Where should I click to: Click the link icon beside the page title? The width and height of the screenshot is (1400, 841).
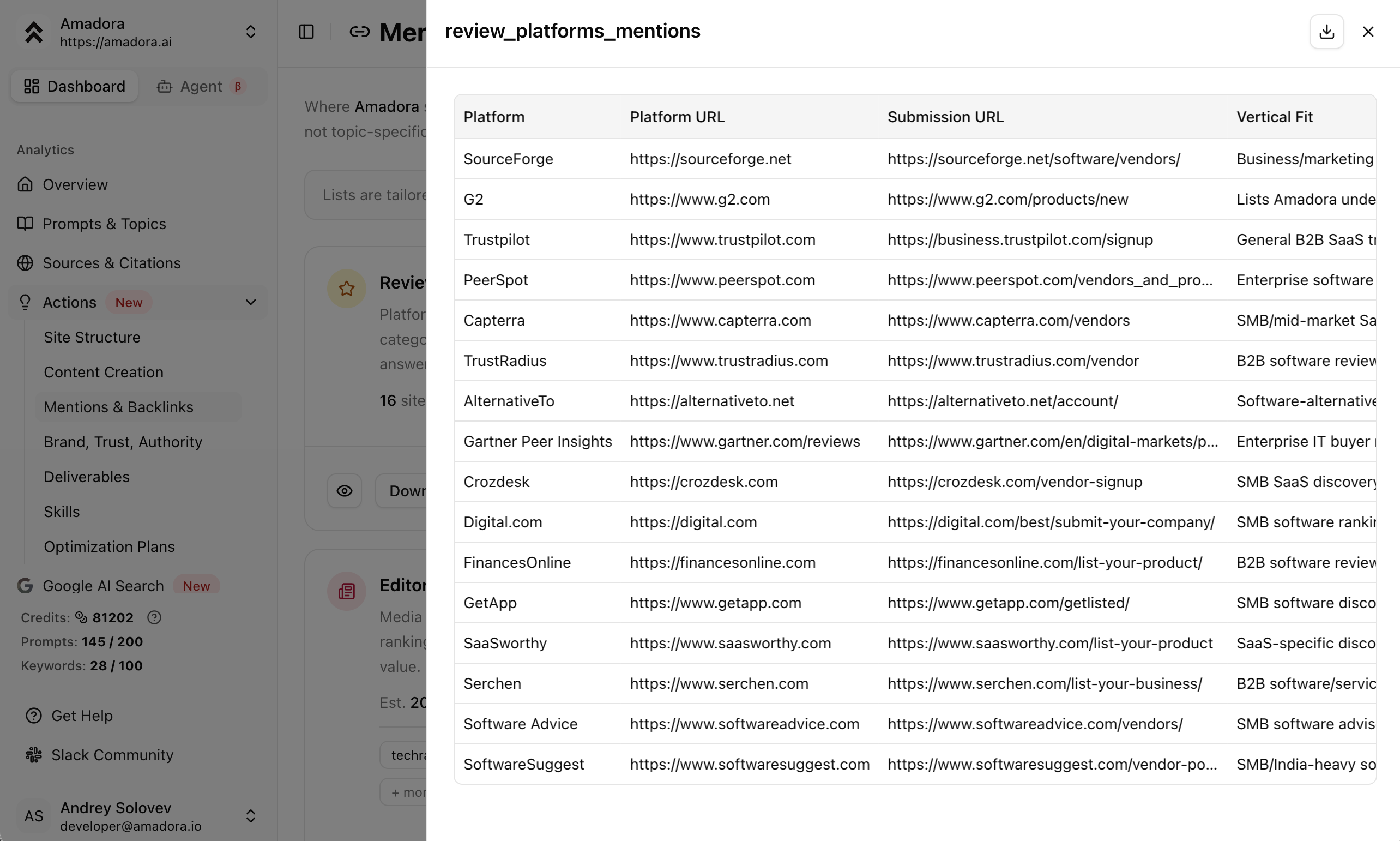point(359,32)
